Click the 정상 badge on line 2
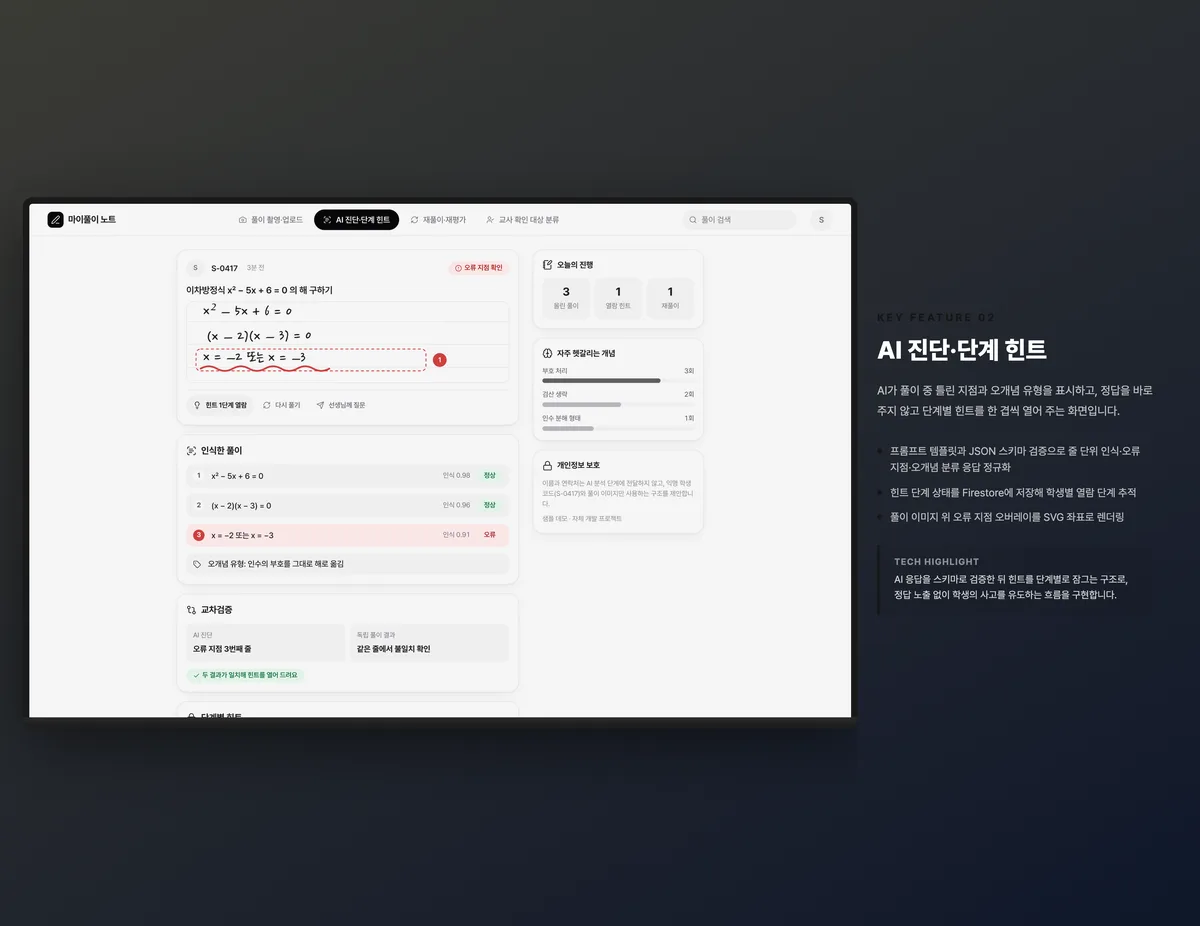The image size is (1200, 926). pyautogui.click(x=490, y=505)
